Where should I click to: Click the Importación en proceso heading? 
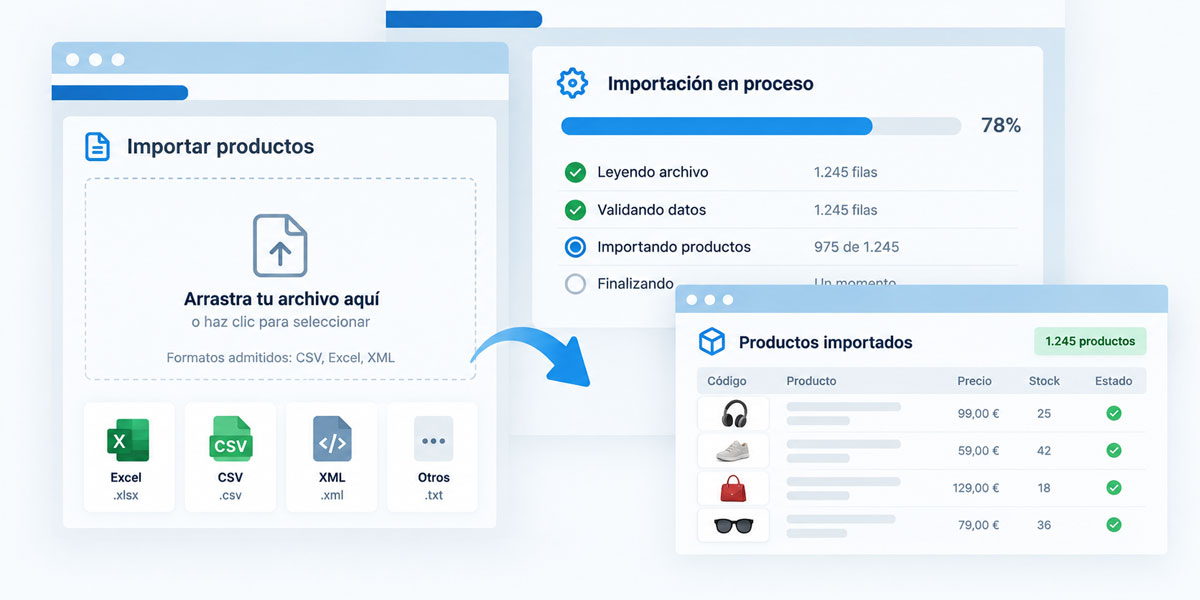710,84
